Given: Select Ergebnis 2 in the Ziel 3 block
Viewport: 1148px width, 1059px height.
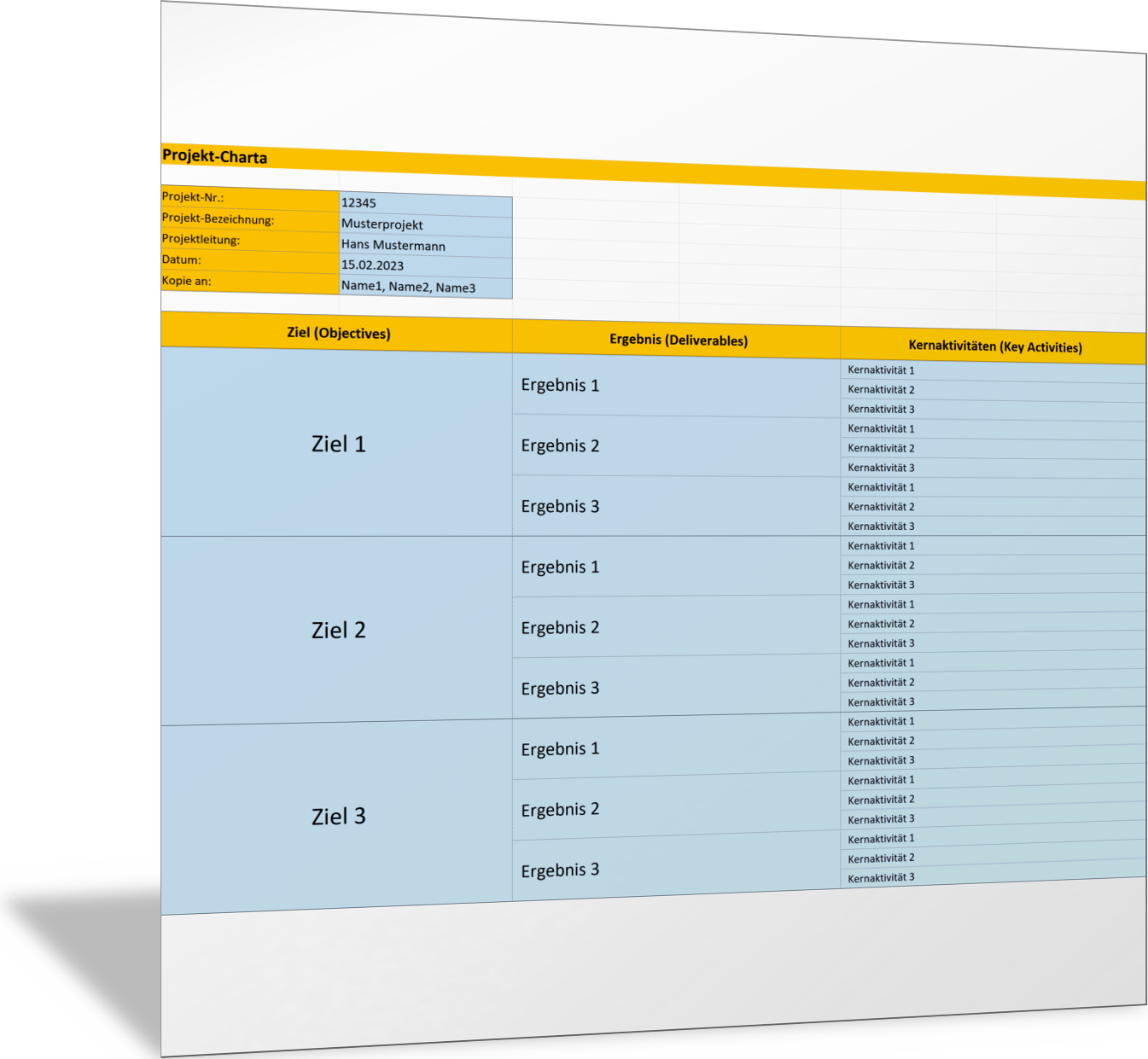Looking at the screenshot, I should pyautogui.click(x=677, y=807).
